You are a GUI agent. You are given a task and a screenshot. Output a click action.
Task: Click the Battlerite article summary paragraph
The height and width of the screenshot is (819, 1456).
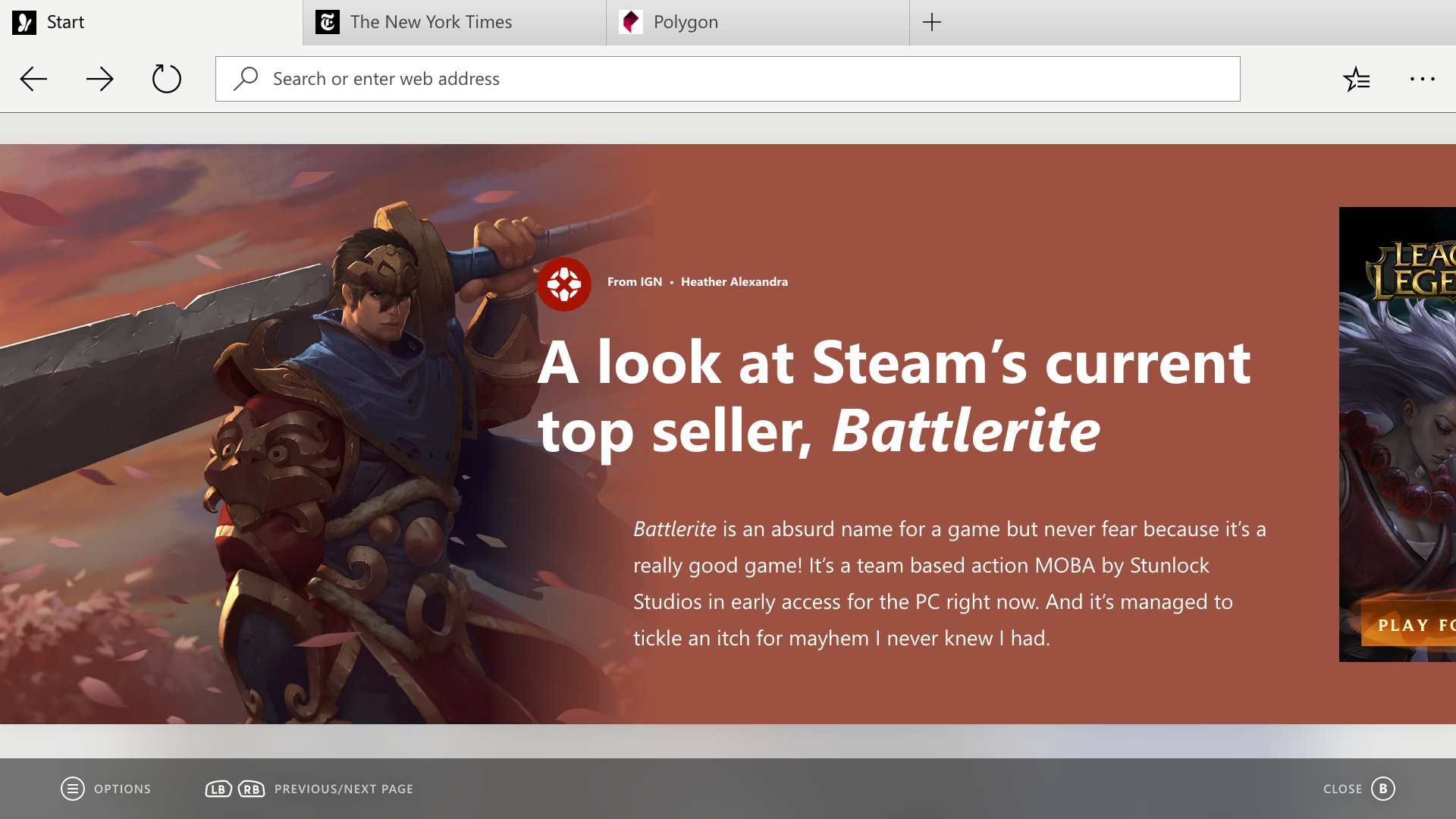point(949,583)
